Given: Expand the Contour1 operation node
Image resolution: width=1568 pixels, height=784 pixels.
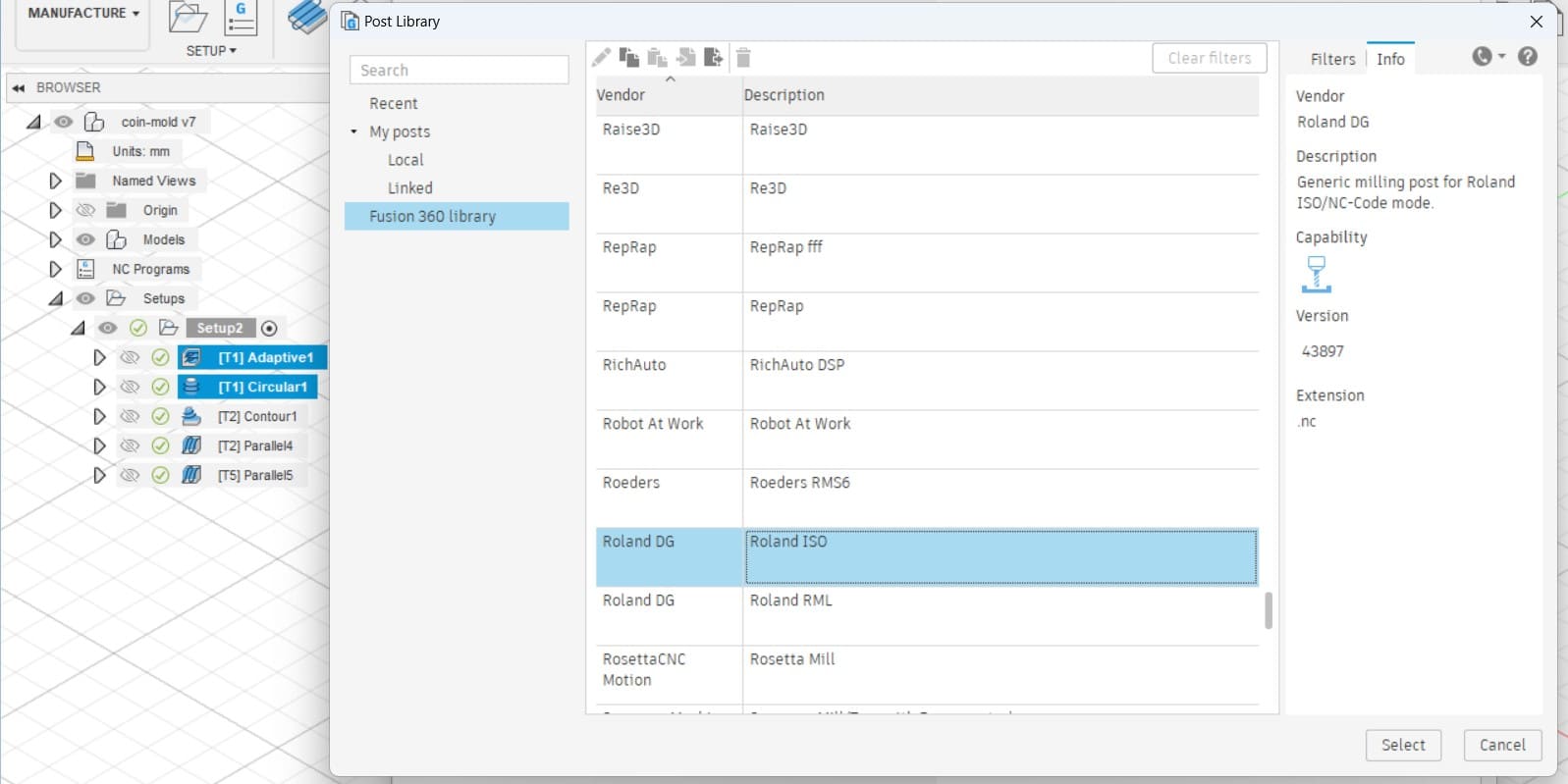Looking at the screenshot, I should pyautogui.click(x=99, y=416).
